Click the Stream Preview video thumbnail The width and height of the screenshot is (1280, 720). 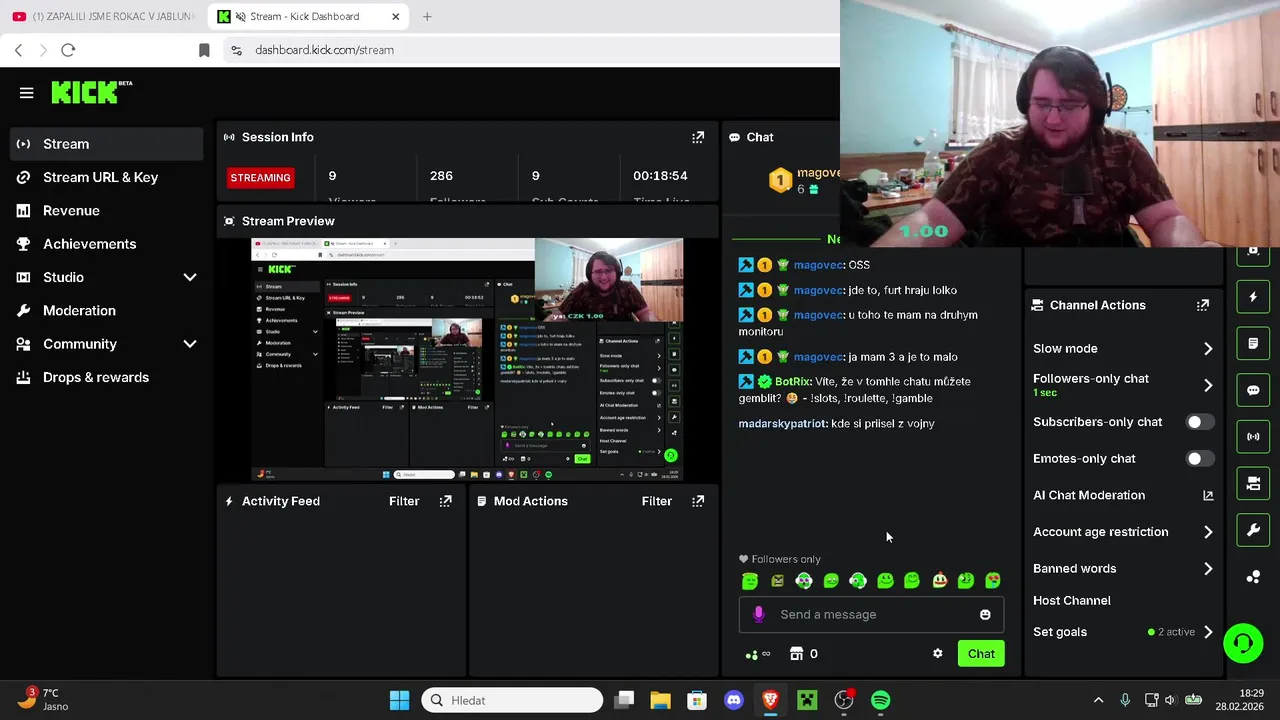pyautogui.click(x=467, y=360)
